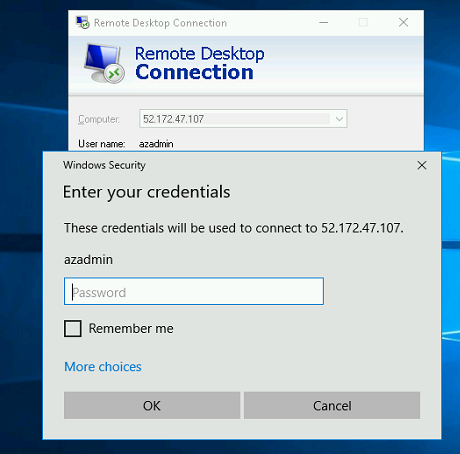Viewport: 460px width, 454px height.
Task: Focus the Password input field
Action: click(x=194, y=291)
